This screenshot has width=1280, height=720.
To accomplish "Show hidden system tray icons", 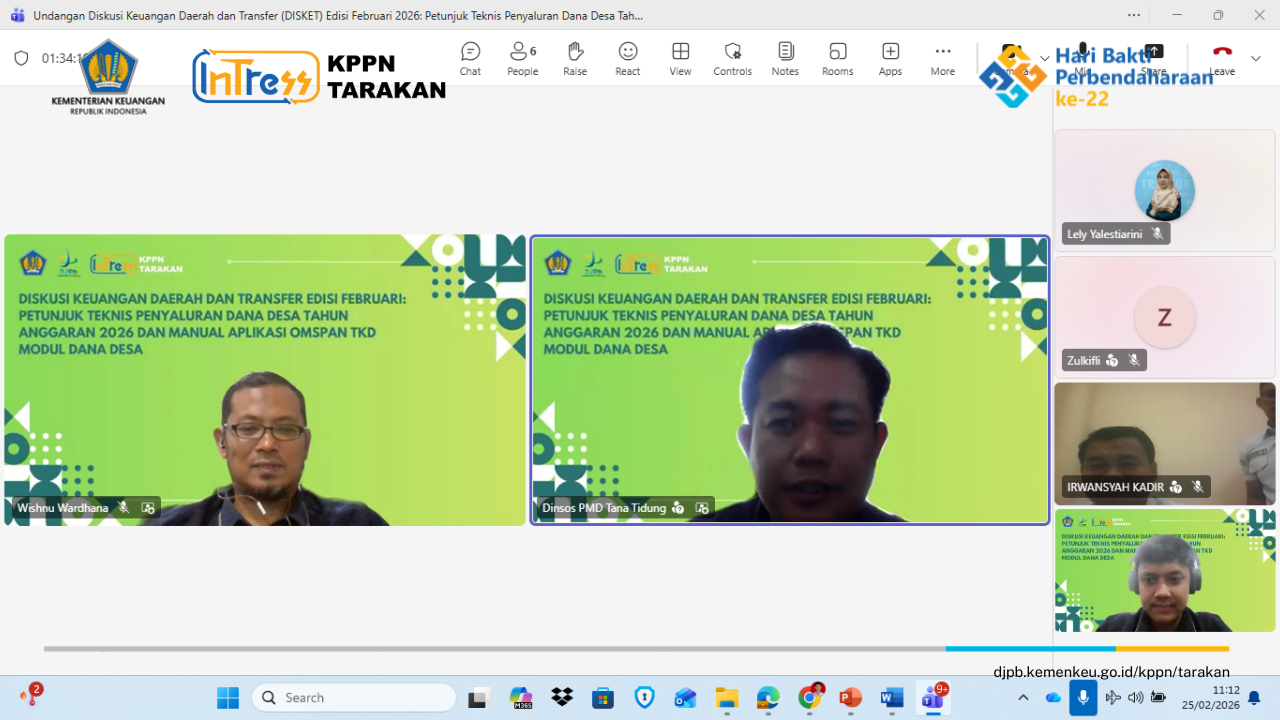I will (x=1023, y=697).
